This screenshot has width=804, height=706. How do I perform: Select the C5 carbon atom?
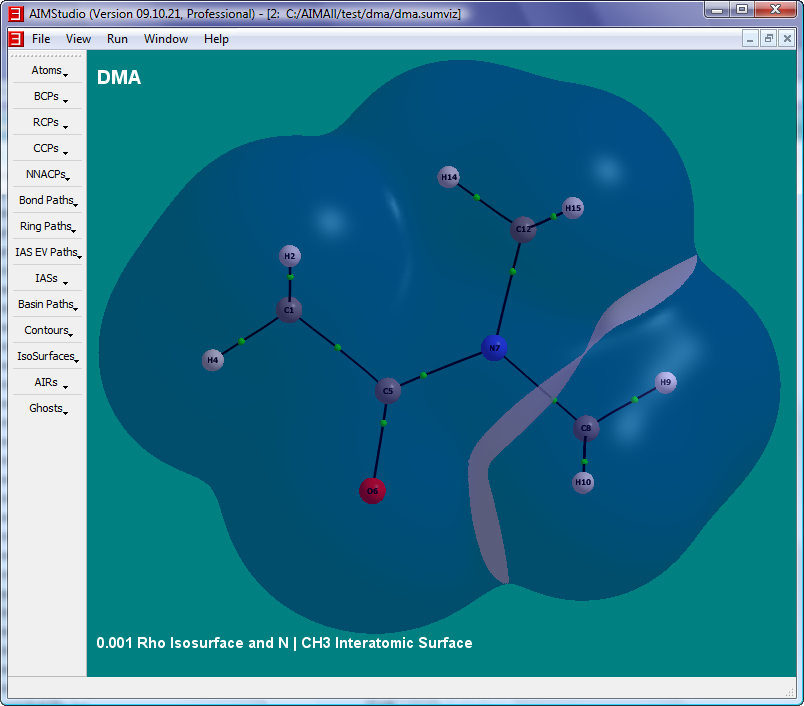tap(388, 390)
